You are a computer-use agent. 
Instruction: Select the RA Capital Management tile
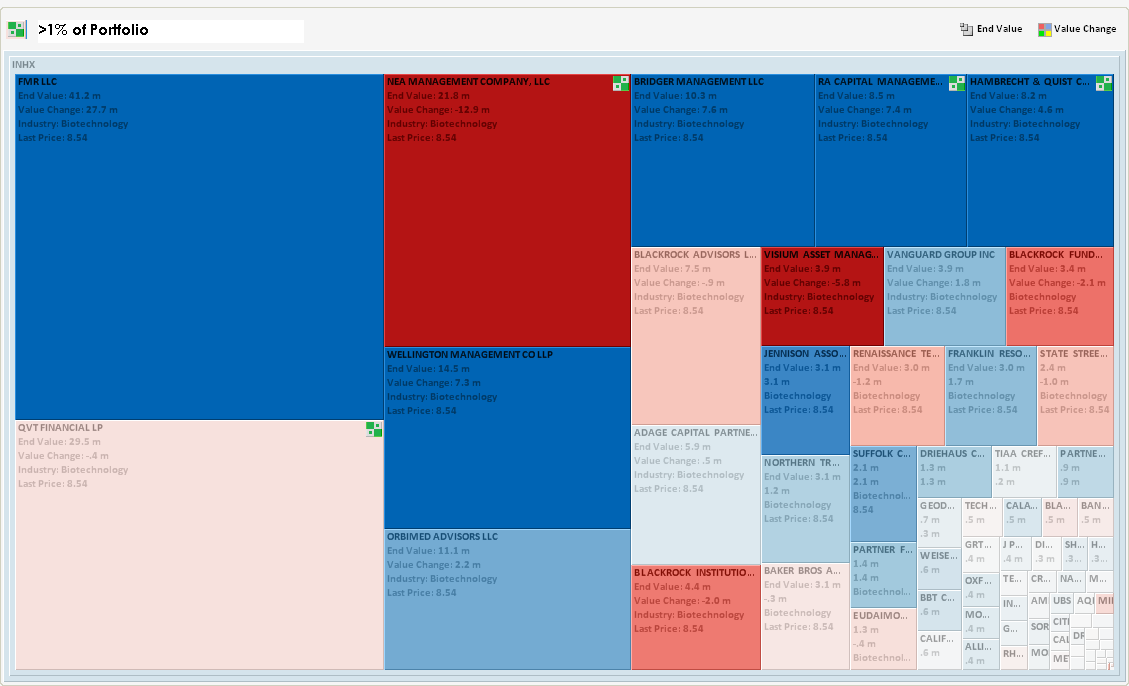click(891, 161)
